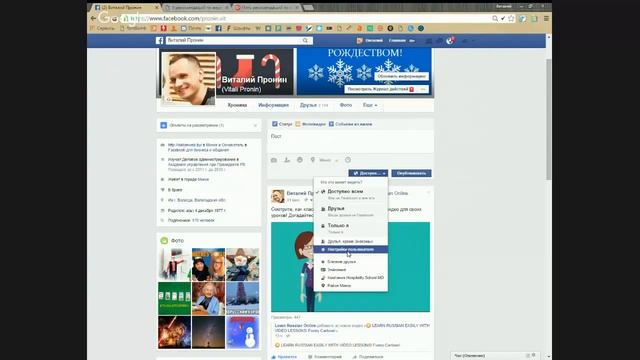This screenshot has height=360, width=640.
Task: Click the zoom magnifier icon in address bar
Action: click(495, 18)
